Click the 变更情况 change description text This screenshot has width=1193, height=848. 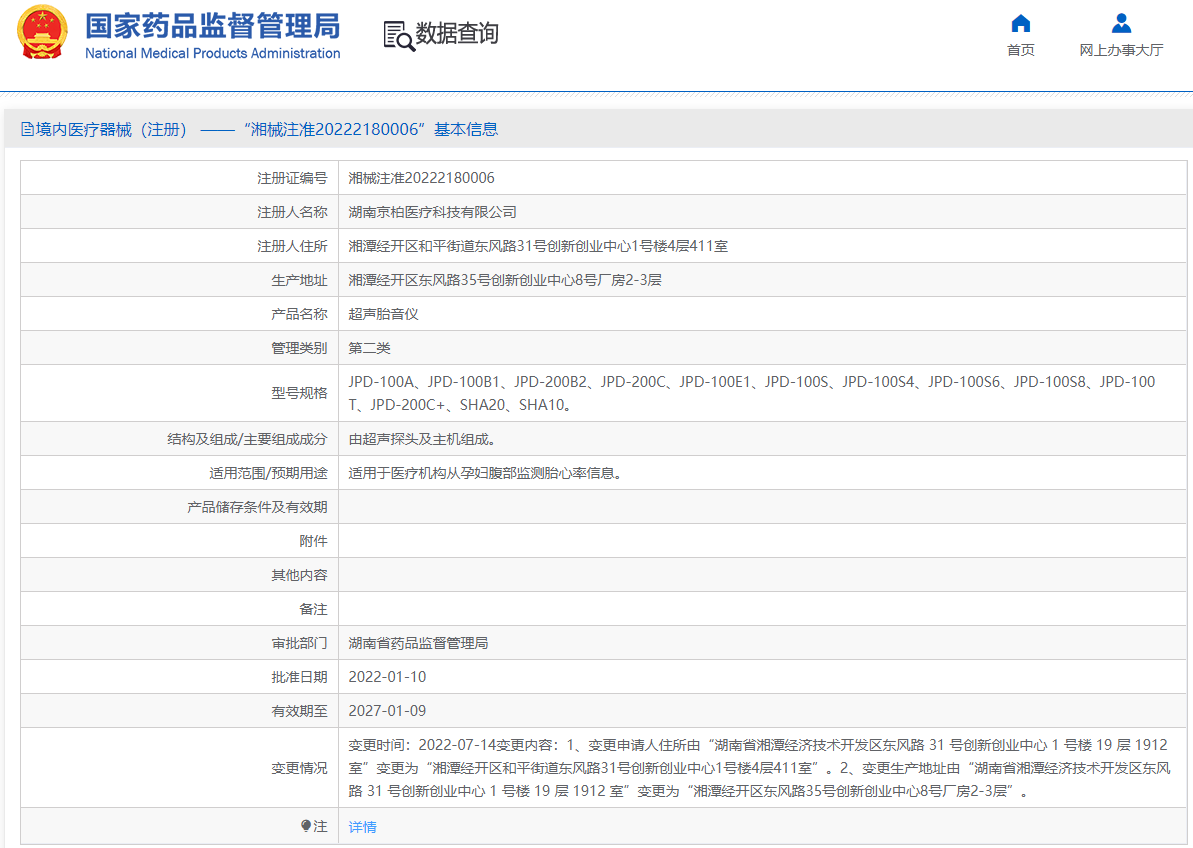click(758, 768)
